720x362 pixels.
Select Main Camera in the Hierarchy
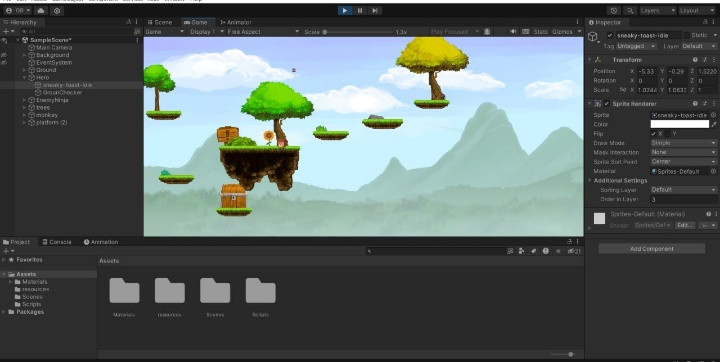click(x=54, y=47)
